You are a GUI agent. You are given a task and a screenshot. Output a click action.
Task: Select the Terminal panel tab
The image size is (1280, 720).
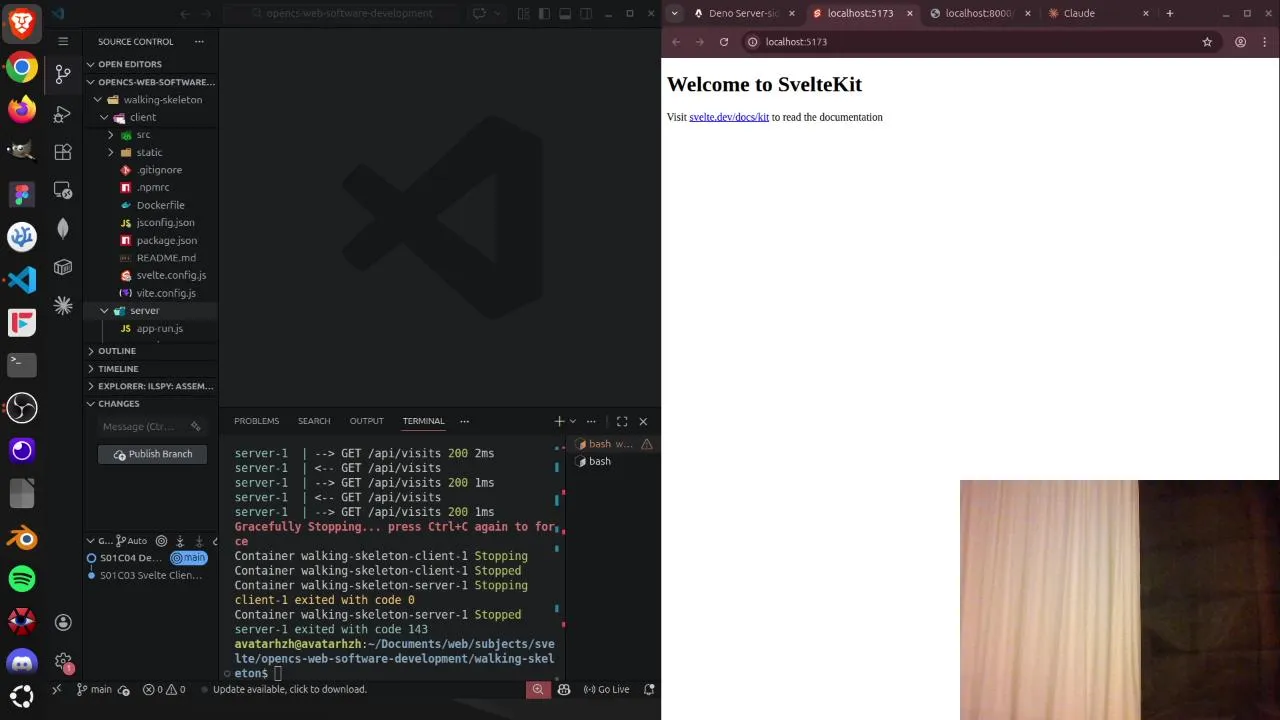pyautogui.click(x=423, y=421)
